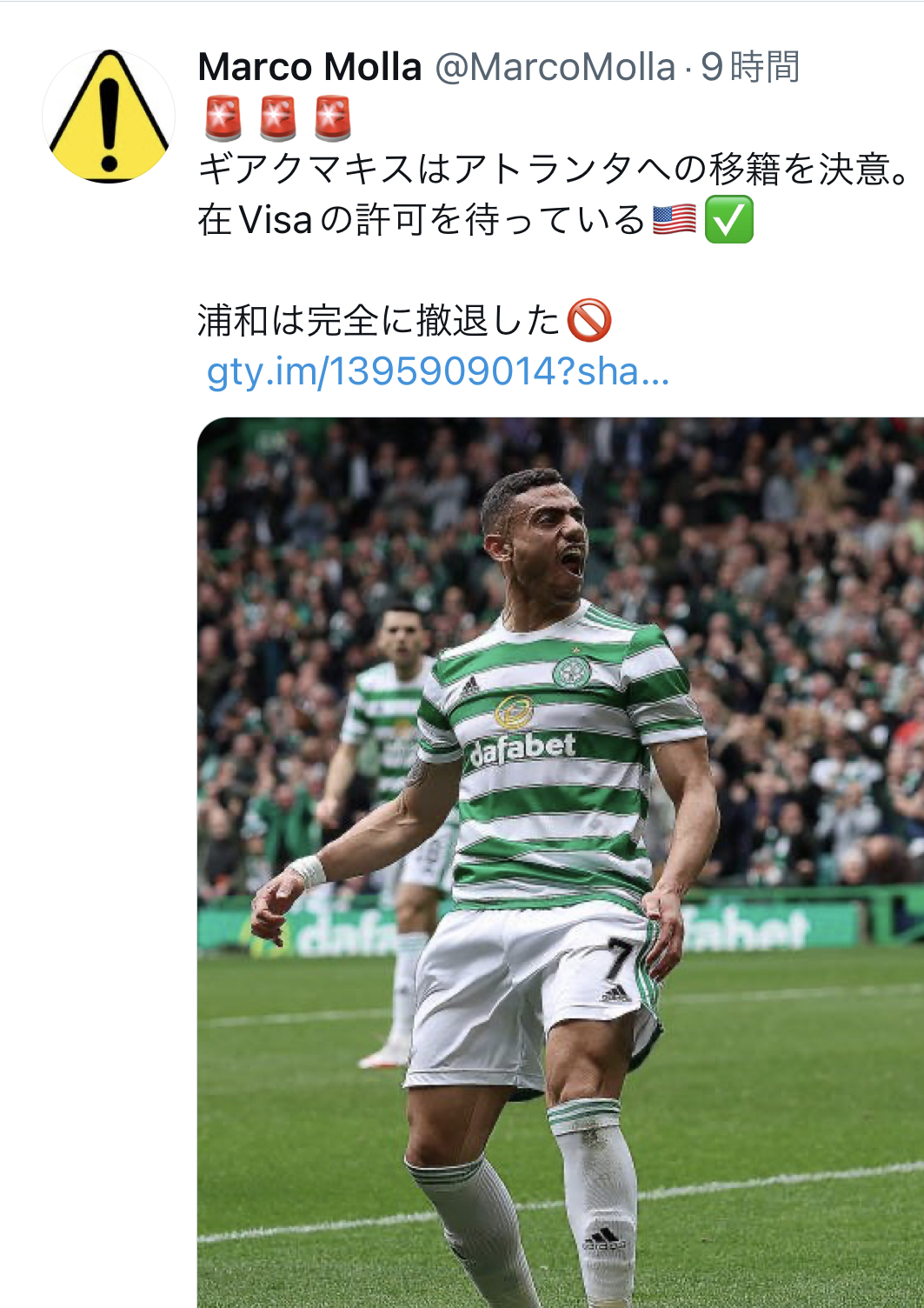Open the attached photo of the celebrating player
The width and height of the screenshot is (924, 1308).
pos(561,863)
